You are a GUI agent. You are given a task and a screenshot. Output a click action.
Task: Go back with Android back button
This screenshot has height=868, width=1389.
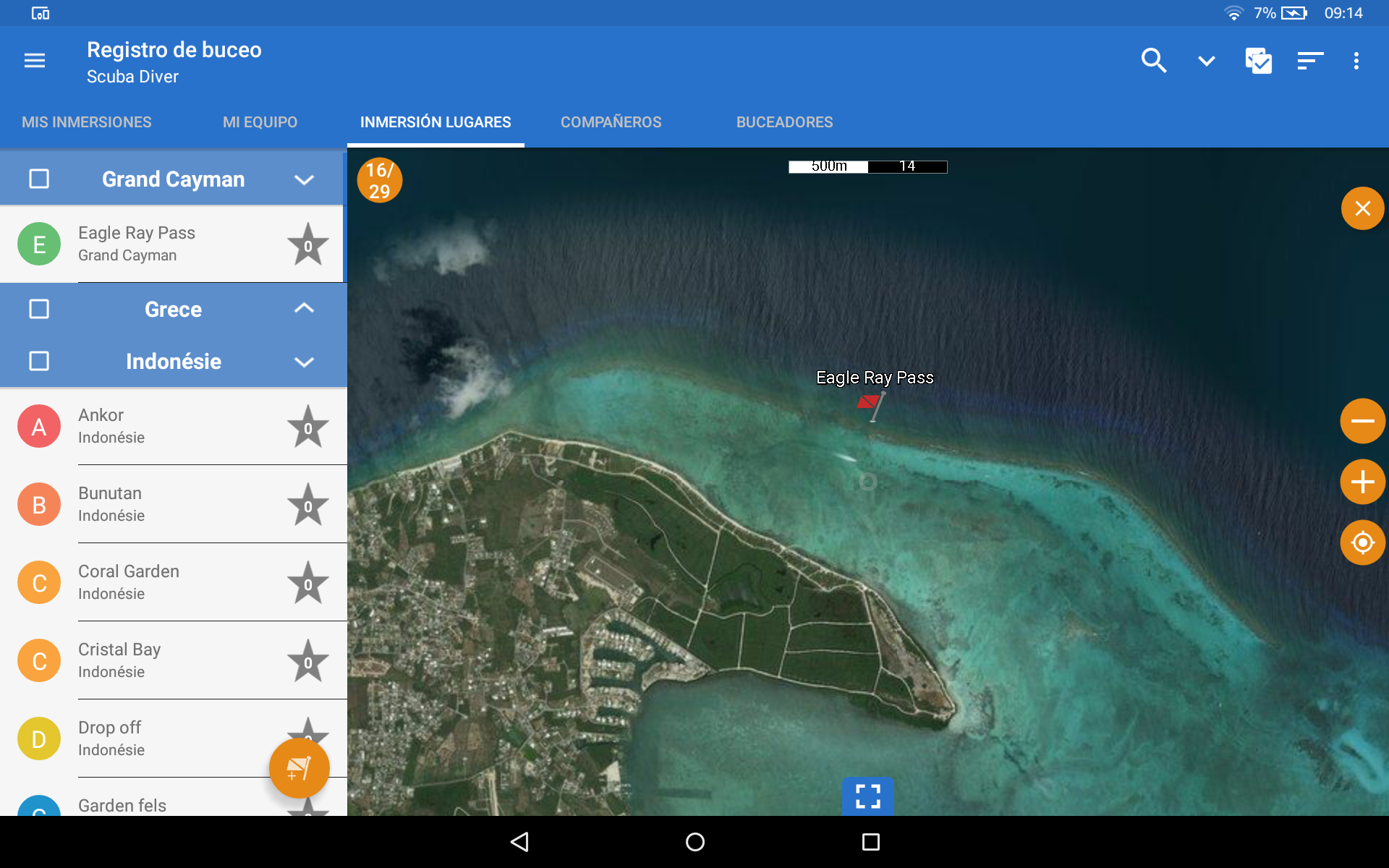(519, 842)
